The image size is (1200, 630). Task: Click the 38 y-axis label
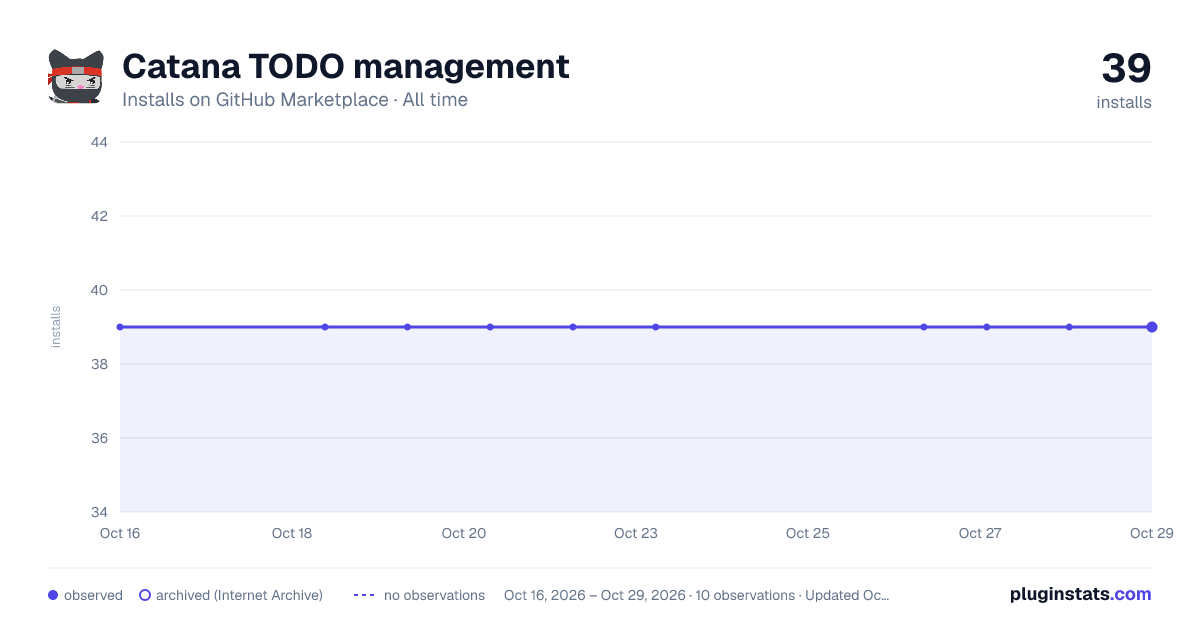click(x=99, y=364)
